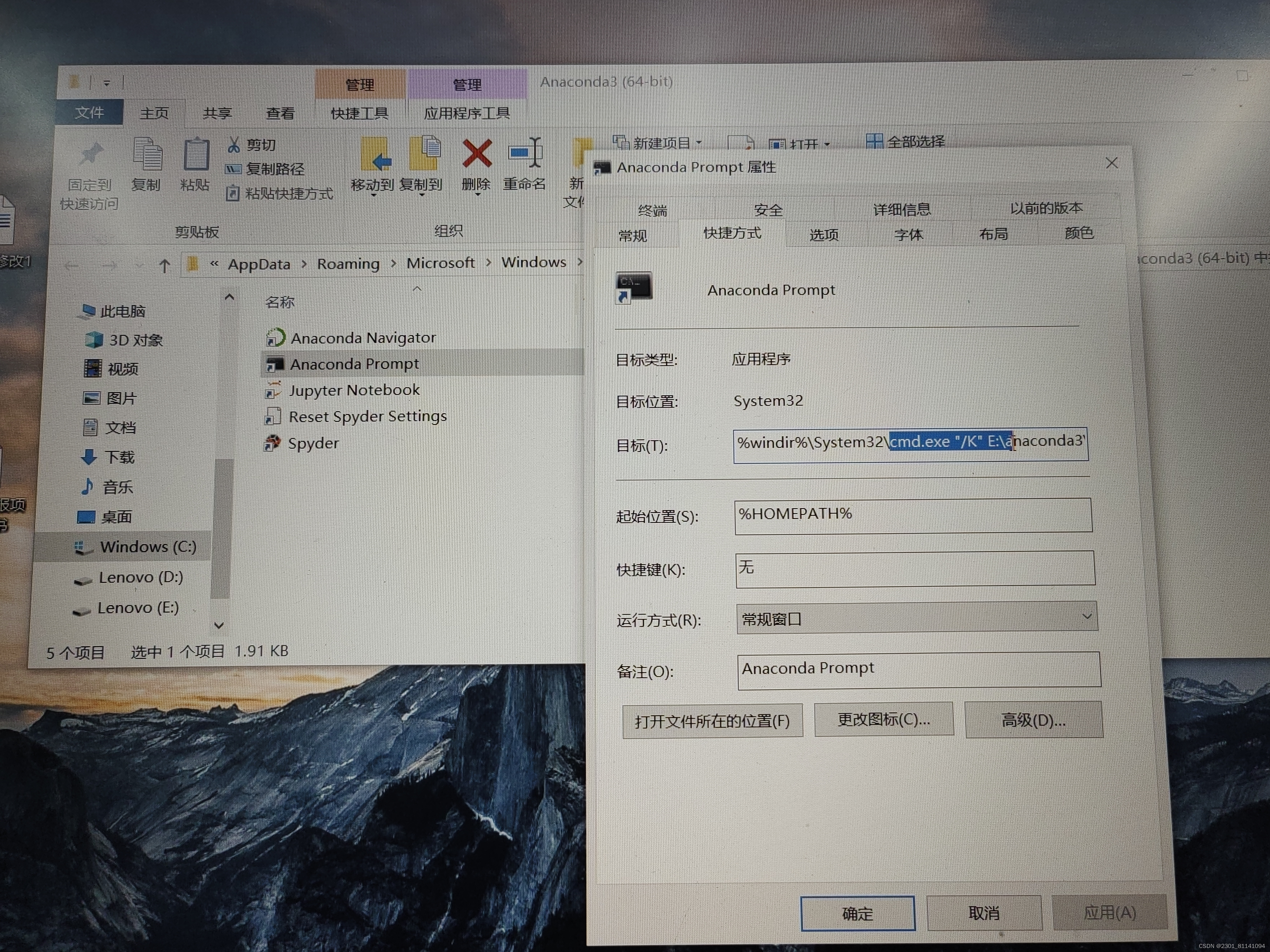Switch to Options (选项) properties tab
The width and height of the screenshot is (1270, 952).
824,235
